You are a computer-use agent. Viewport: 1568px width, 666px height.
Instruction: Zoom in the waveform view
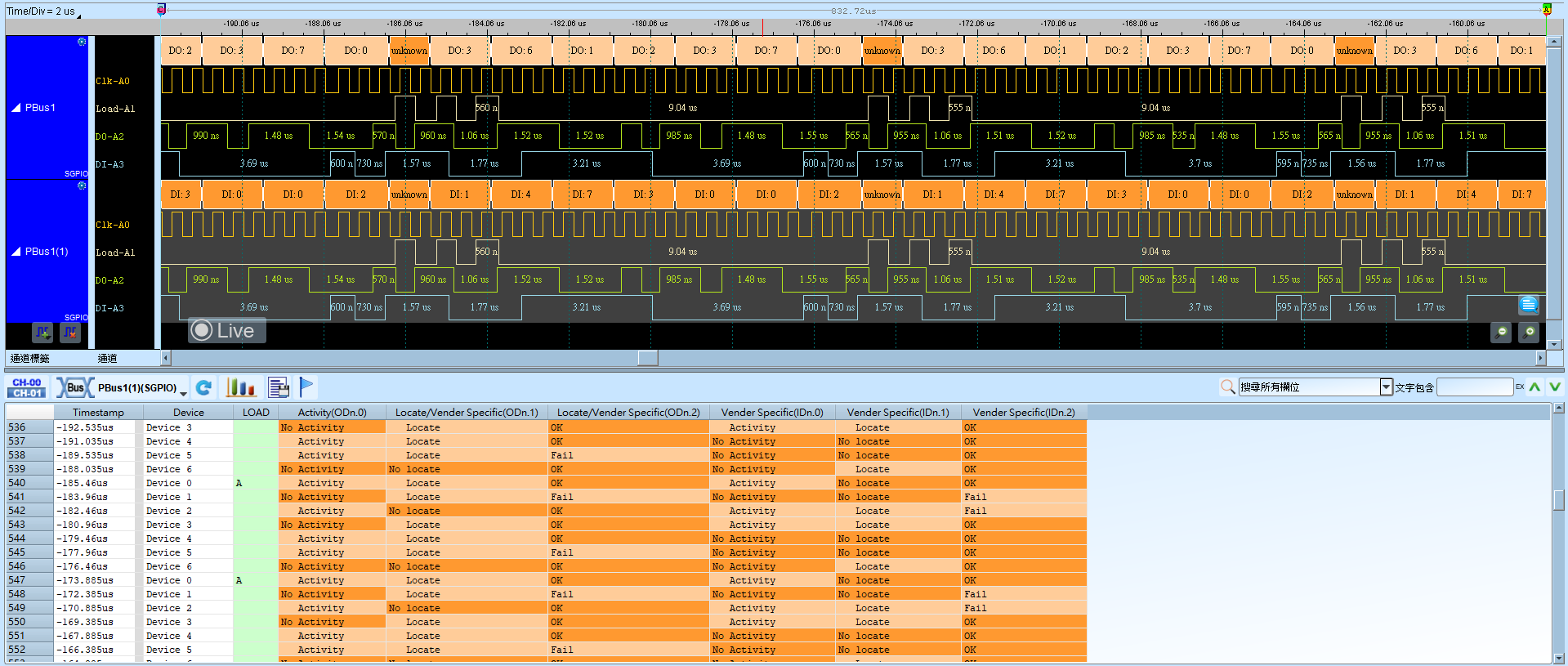point(1530,332)
